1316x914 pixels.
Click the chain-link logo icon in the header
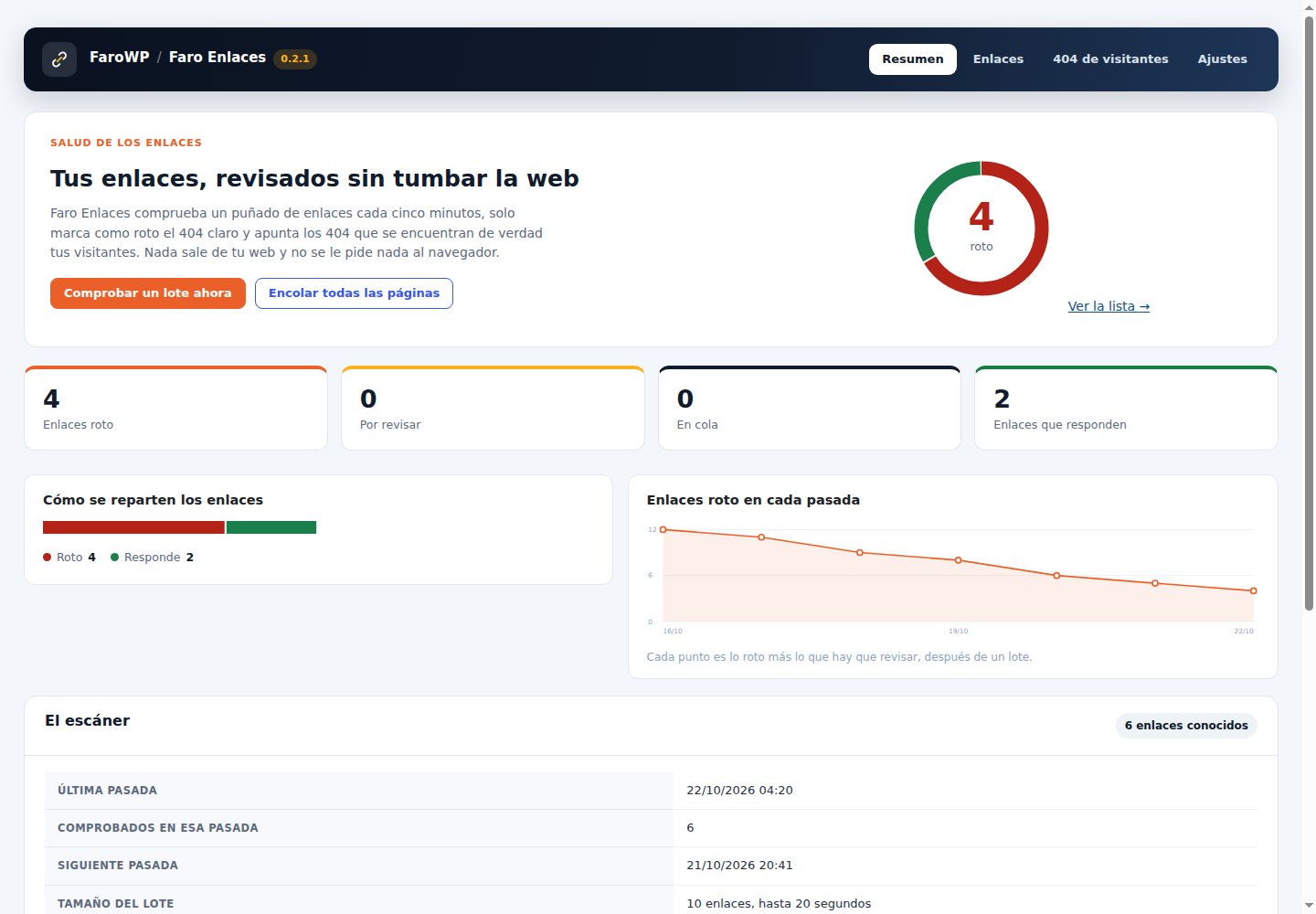59,59
